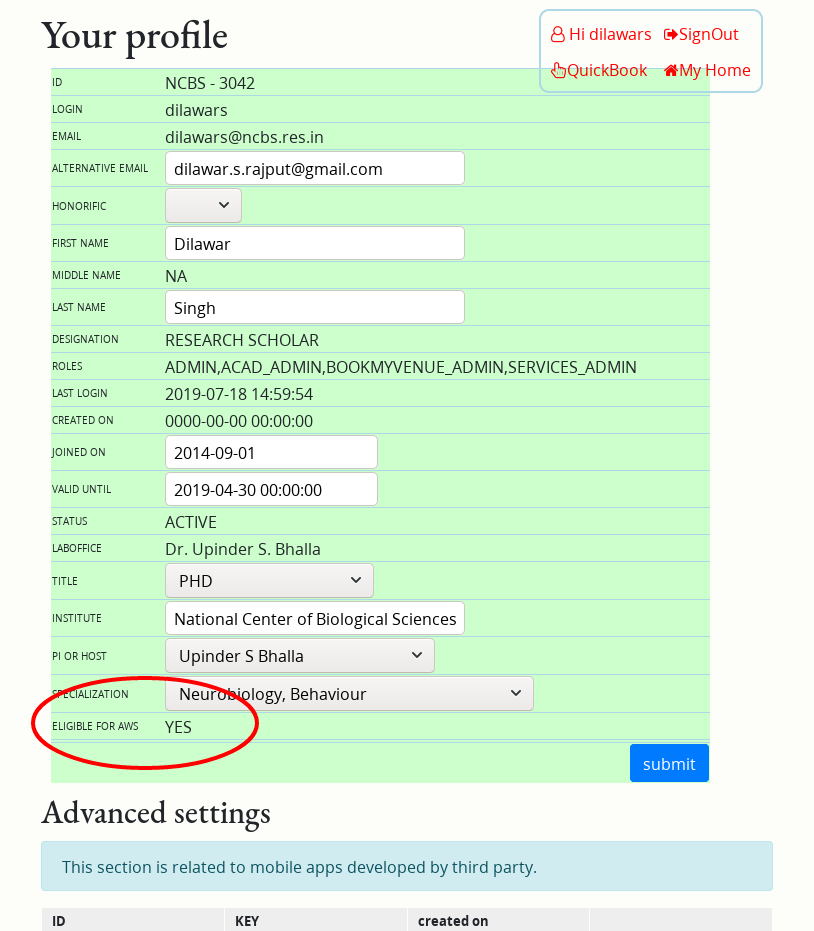Click the email dilawars@ncbs.res.in text

(x=244, y=137)
